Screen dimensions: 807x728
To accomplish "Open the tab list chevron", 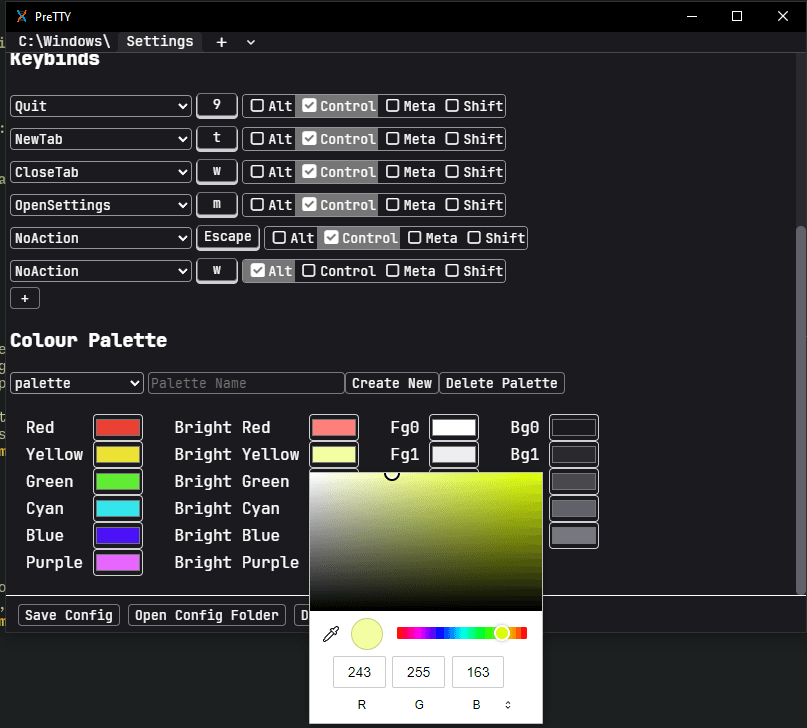I will coord(250,42).
